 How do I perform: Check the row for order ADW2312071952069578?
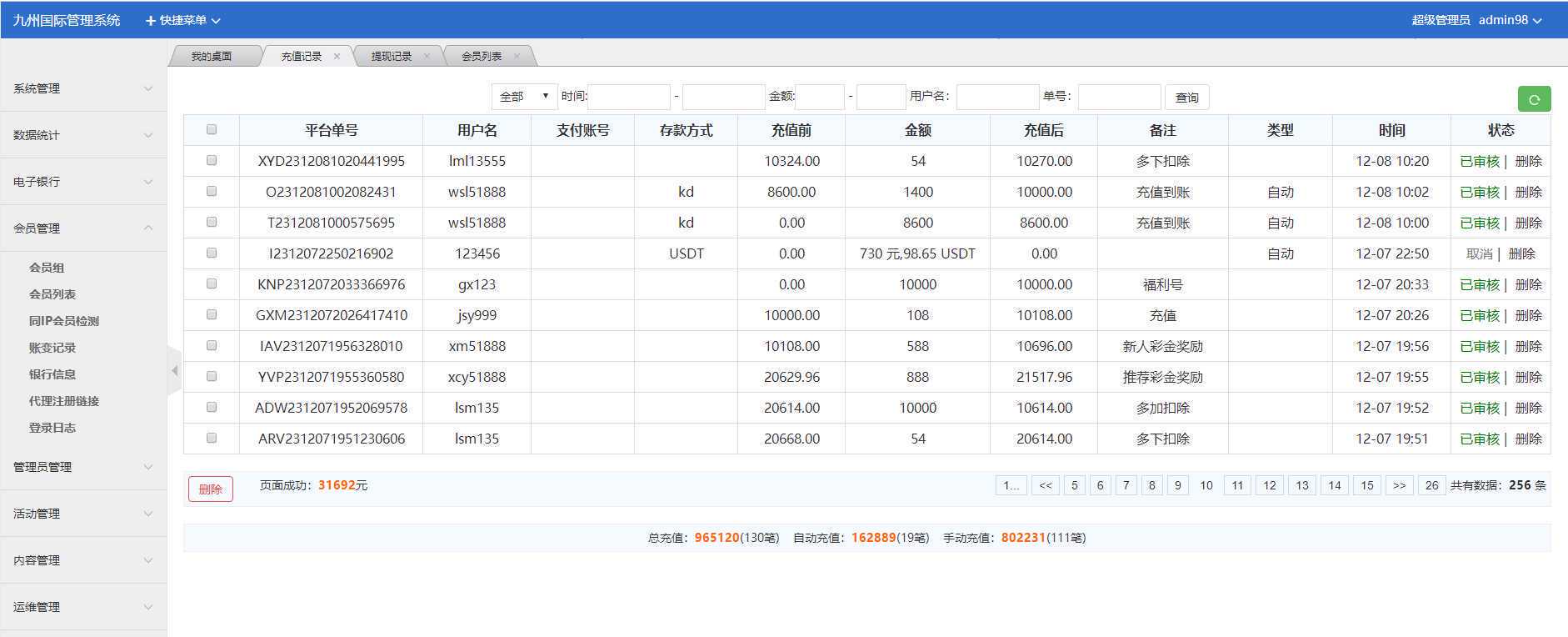click(212, 407)
